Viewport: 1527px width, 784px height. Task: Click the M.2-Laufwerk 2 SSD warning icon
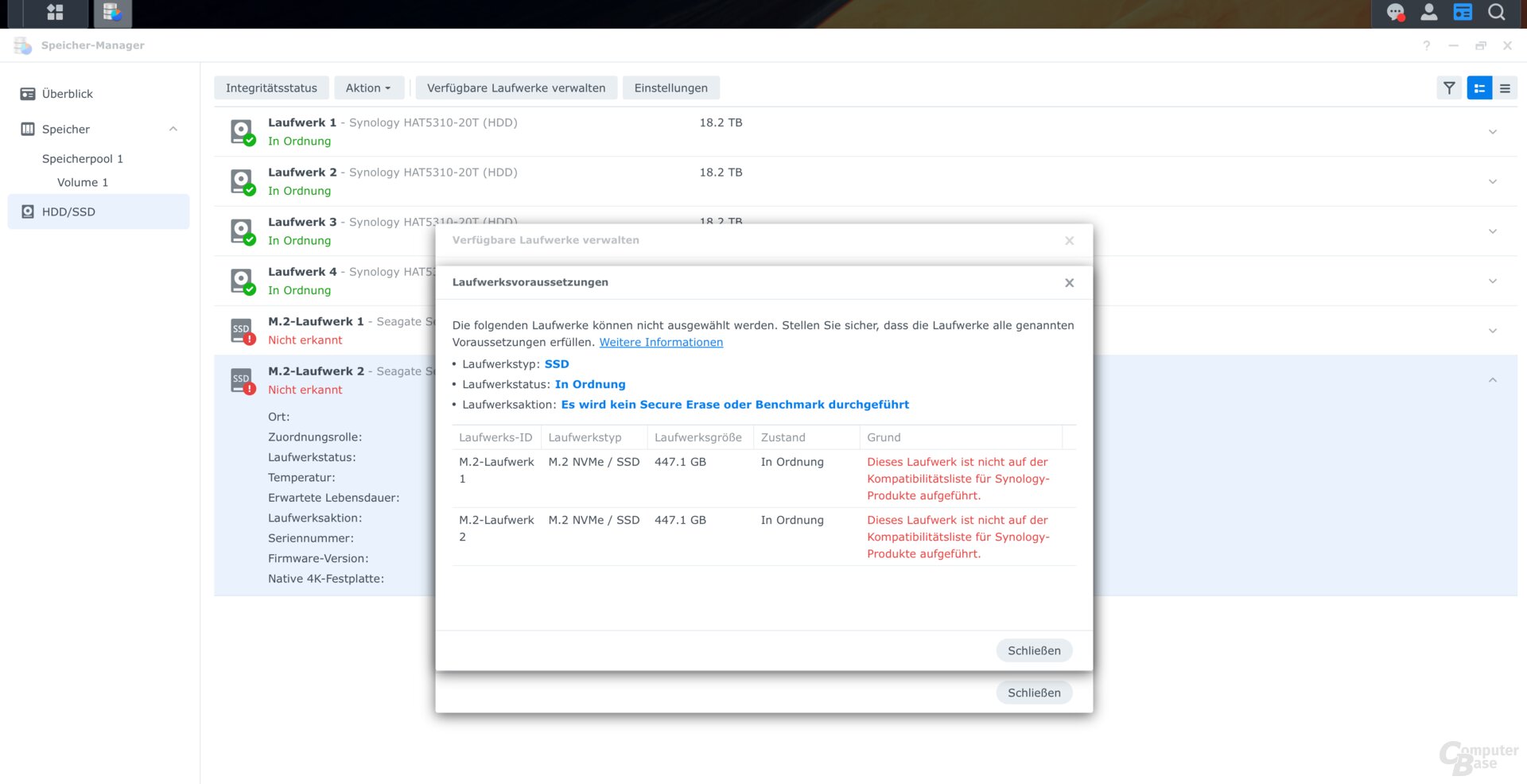pos(243,381)
